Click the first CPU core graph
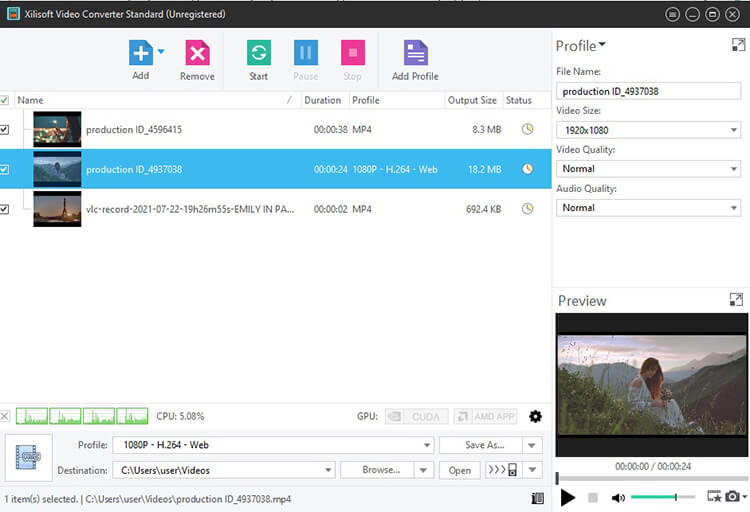Image resolution: width=750 pixels, height=512 pixels. click(32, 416)
